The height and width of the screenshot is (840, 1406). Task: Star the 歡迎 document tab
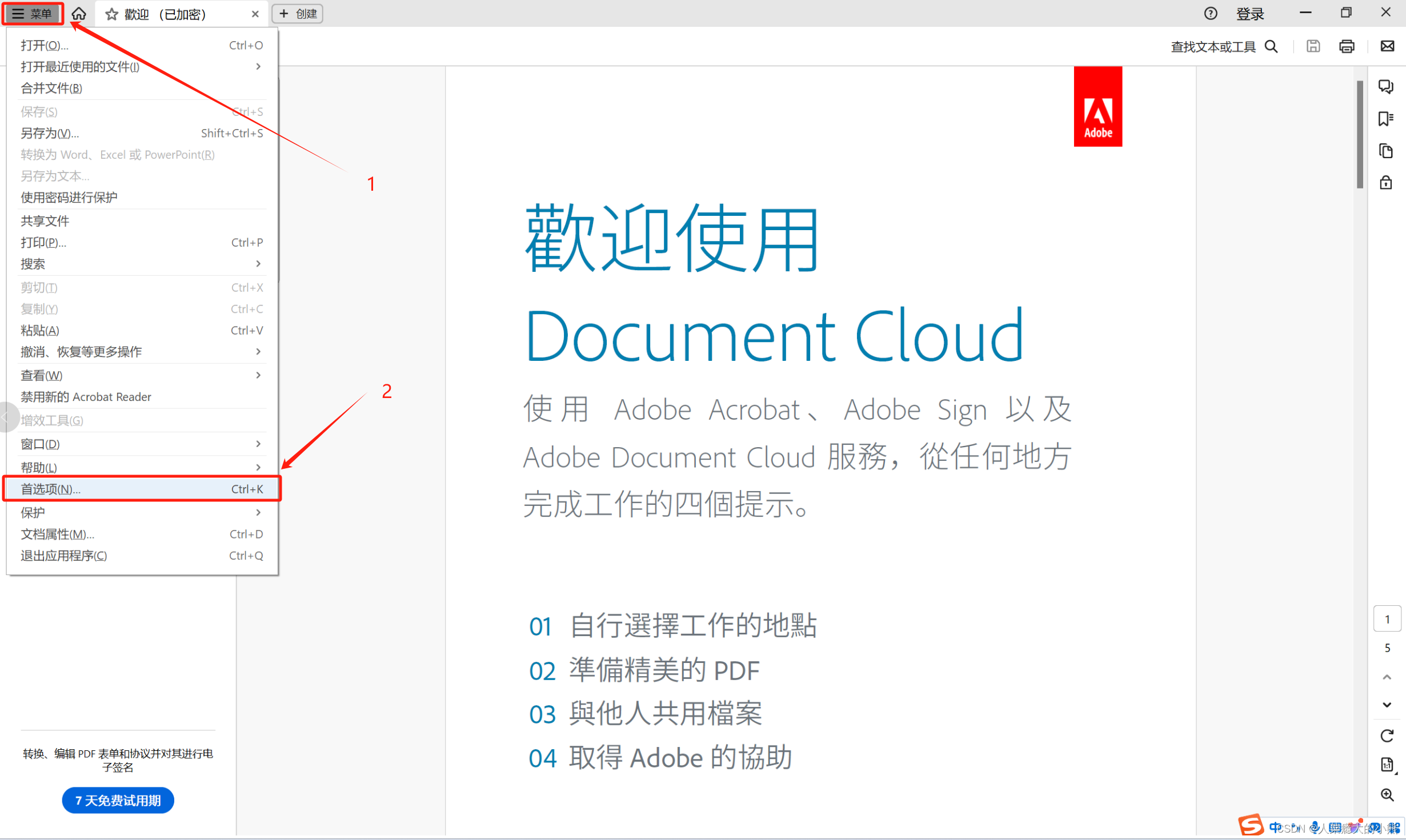pyautogui.click(x=112, y=14)
